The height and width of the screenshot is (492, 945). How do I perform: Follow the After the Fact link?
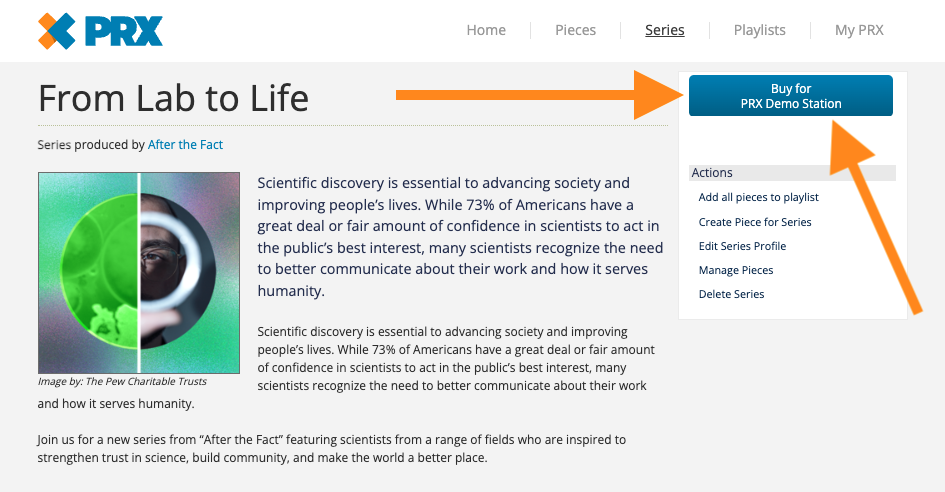click(185, 145)
